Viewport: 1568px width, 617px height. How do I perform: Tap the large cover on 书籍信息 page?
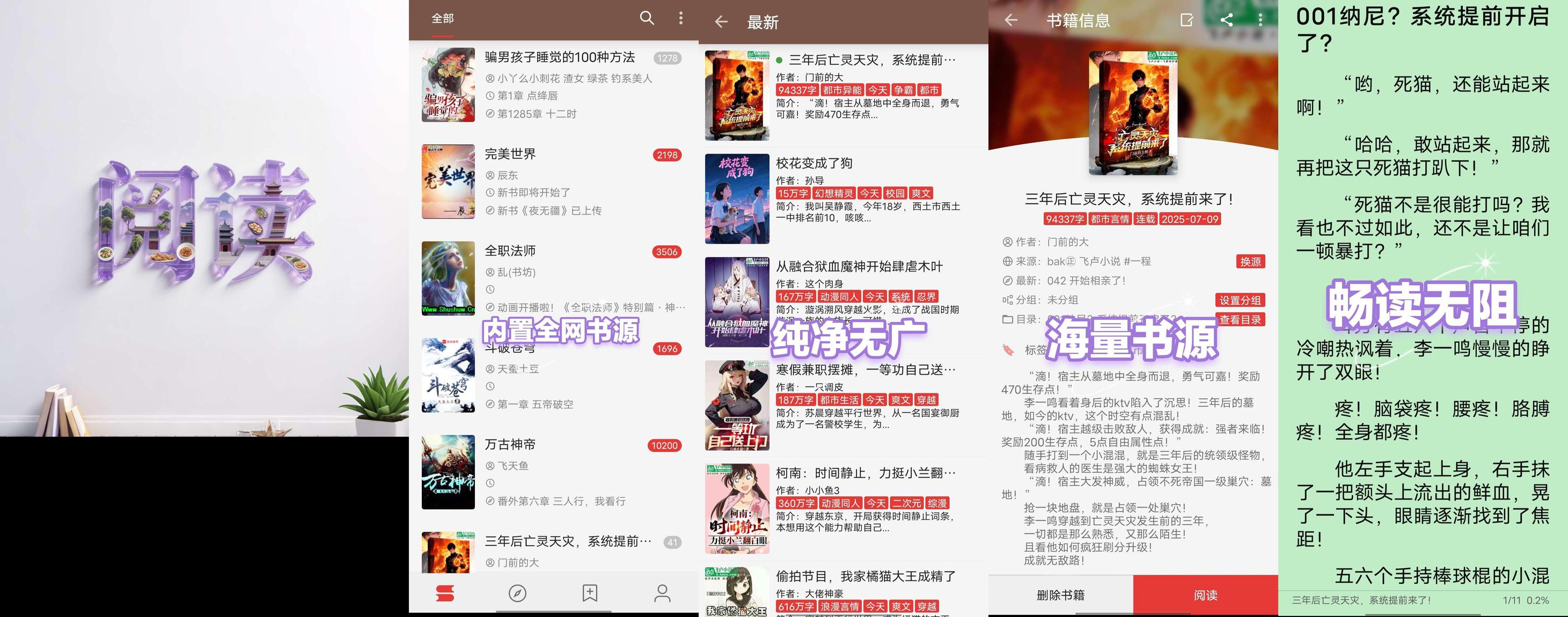1133,113
